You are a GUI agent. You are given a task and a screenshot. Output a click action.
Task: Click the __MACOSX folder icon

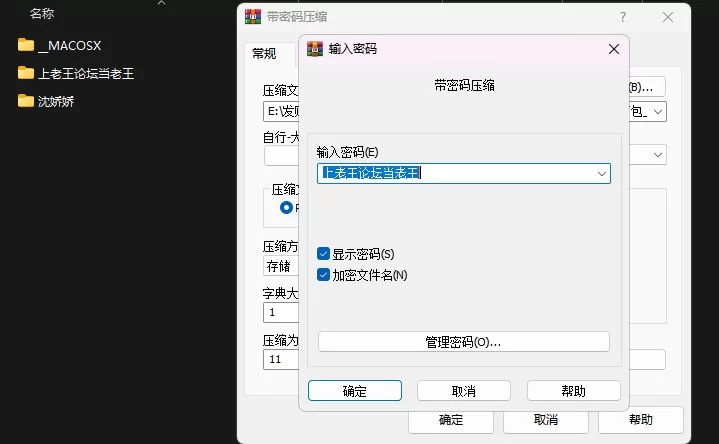[x=26, y=45]
